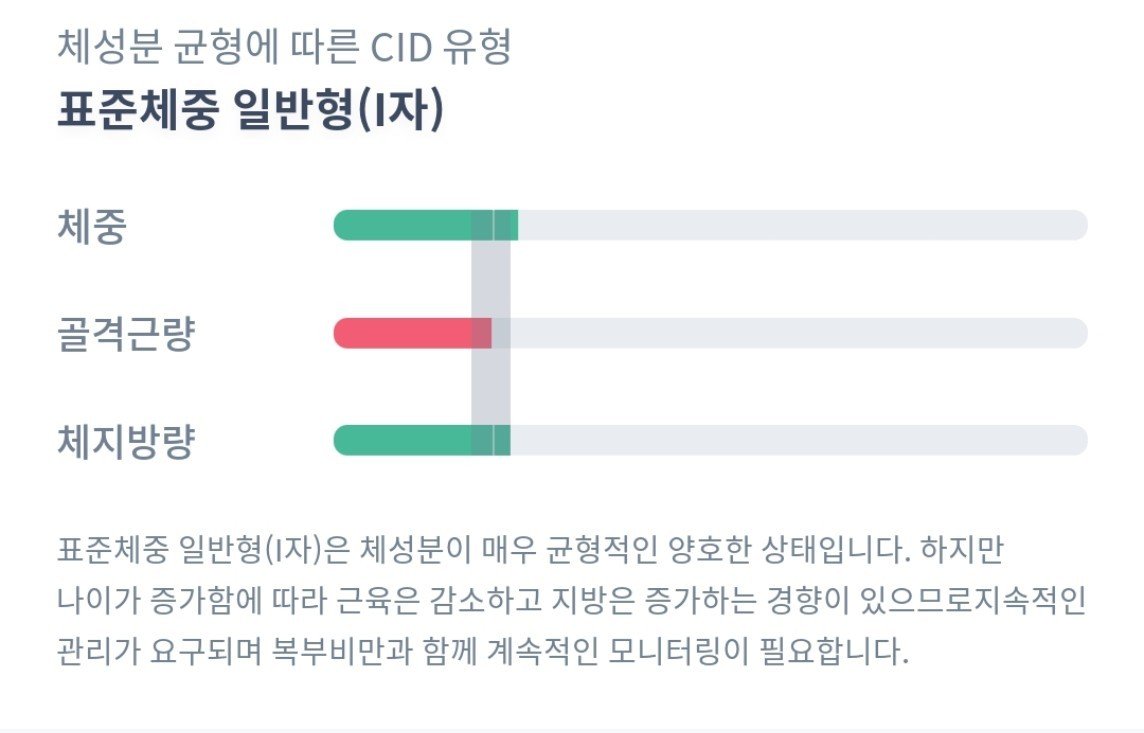The image size is (1144, 733).
Task: Click the word 하지만 ending the first description line
Action: point(962,549)
